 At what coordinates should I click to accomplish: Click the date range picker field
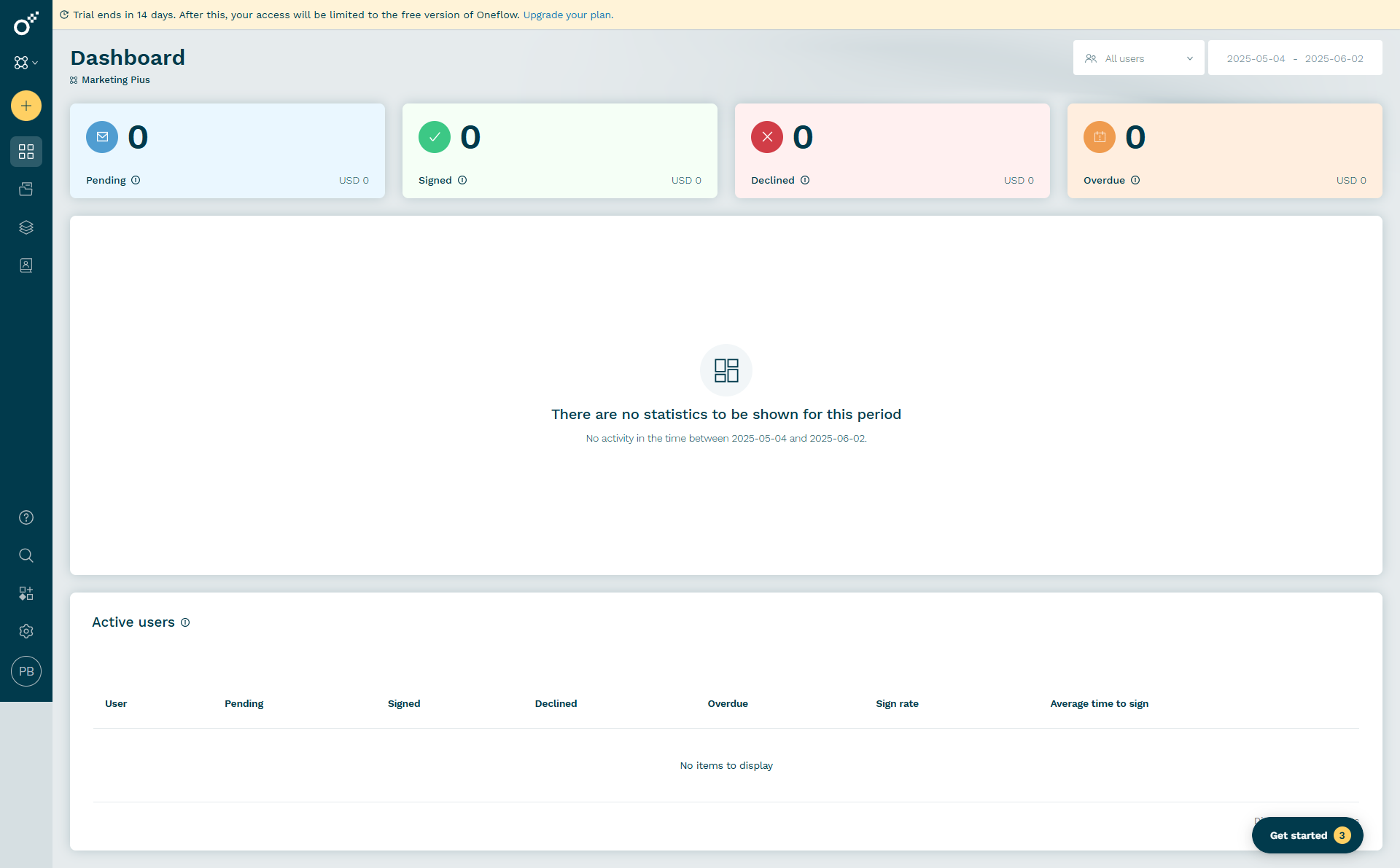click(x=1294, y=58)
